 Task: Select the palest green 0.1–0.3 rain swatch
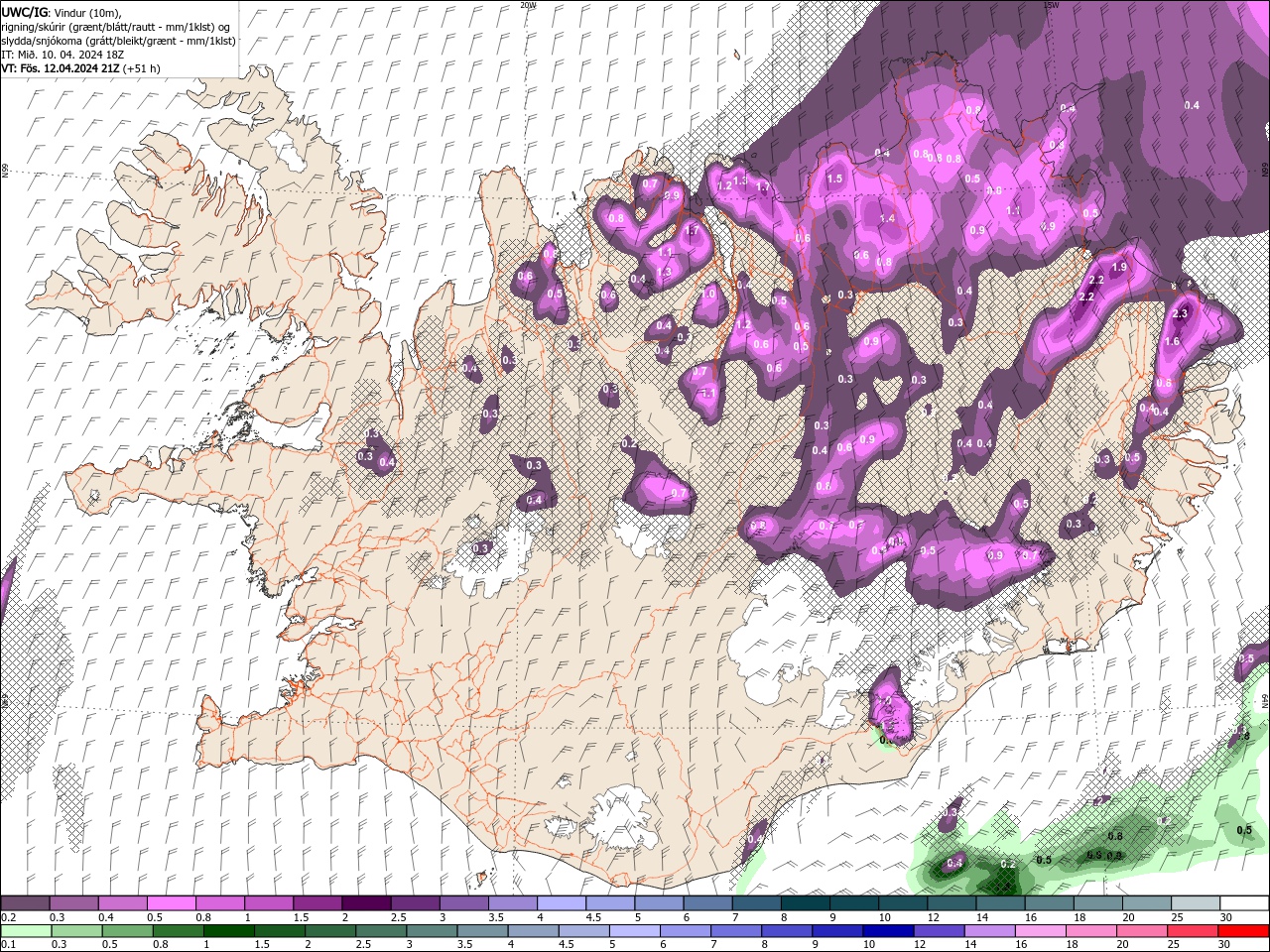25,931
